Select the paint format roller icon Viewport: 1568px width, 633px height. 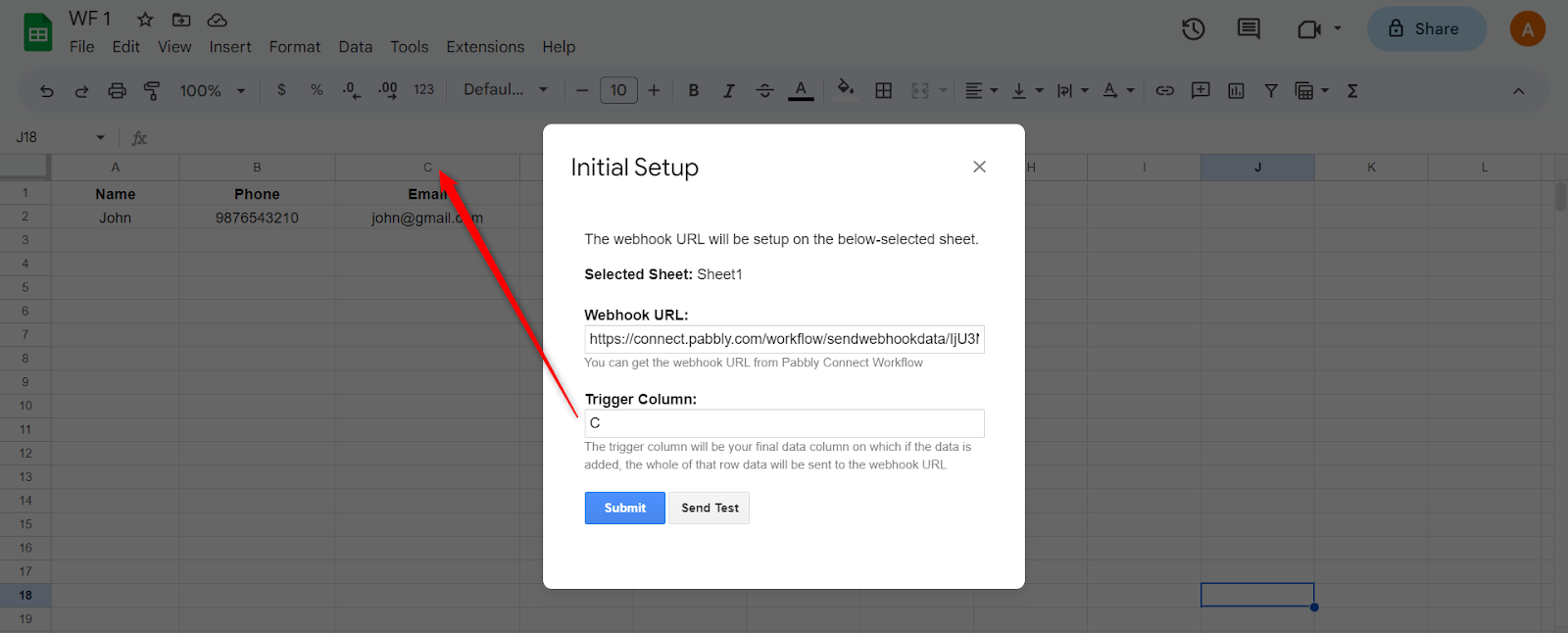[152, 91]
